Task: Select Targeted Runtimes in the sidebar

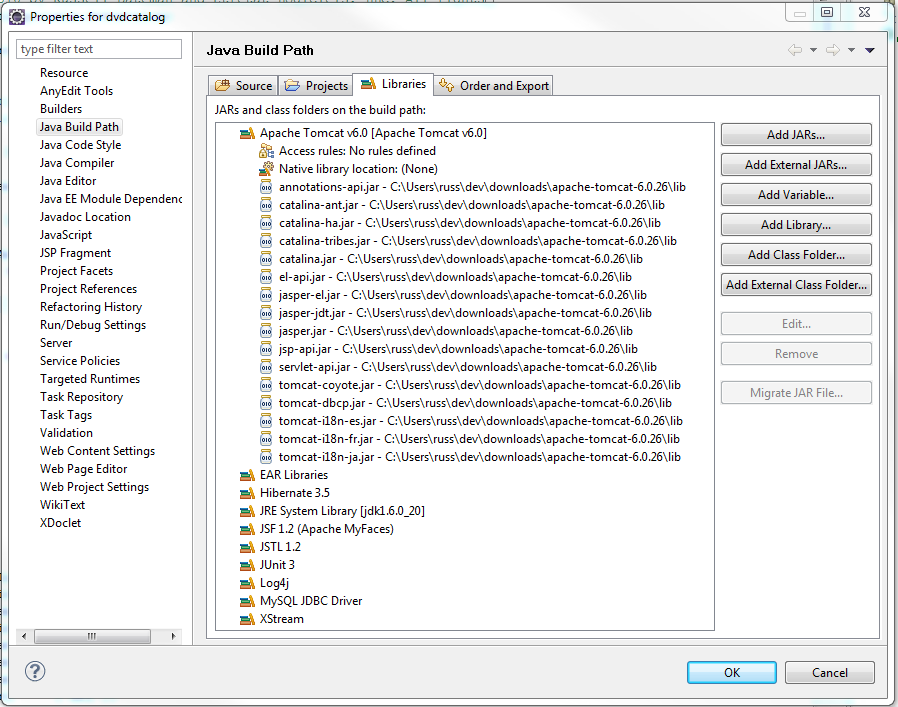Action: (x=90, y=379)
